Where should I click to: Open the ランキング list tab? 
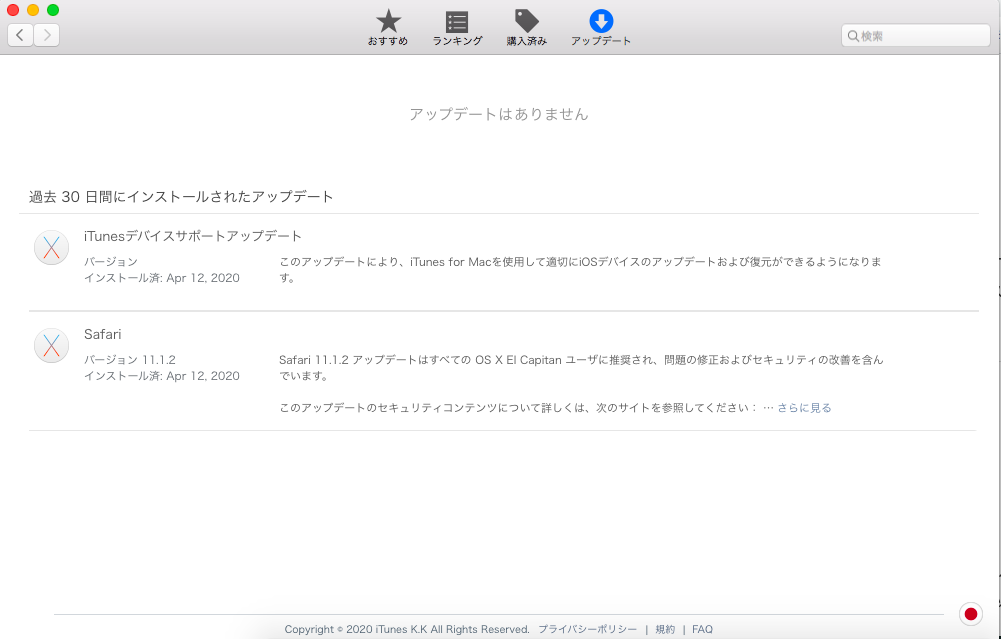457,28
